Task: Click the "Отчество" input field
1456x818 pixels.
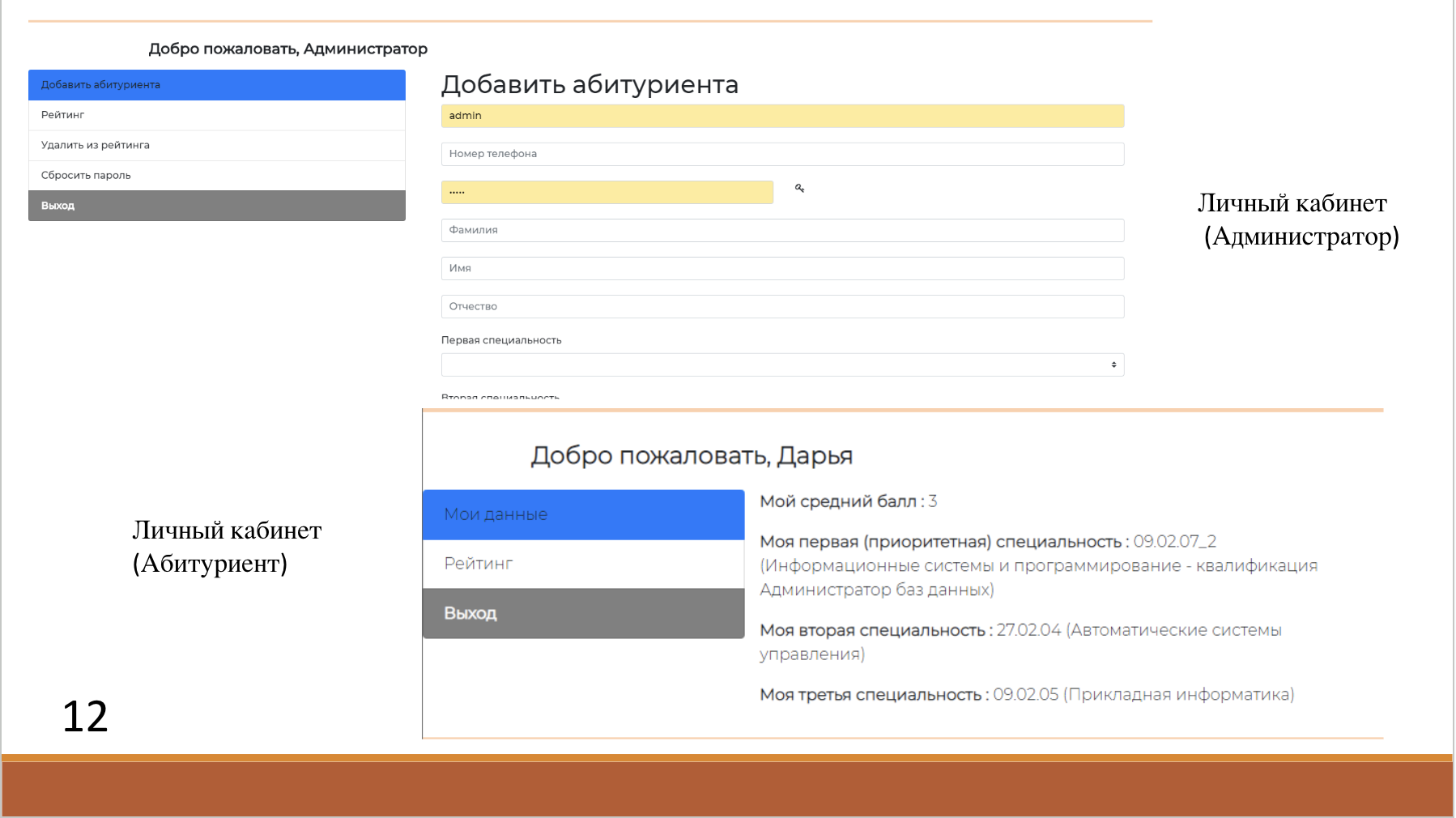Action: click(781, 306)
